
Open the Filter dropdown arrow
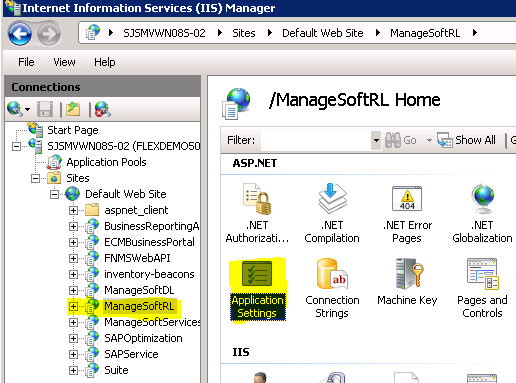click(x=376, y=140)
